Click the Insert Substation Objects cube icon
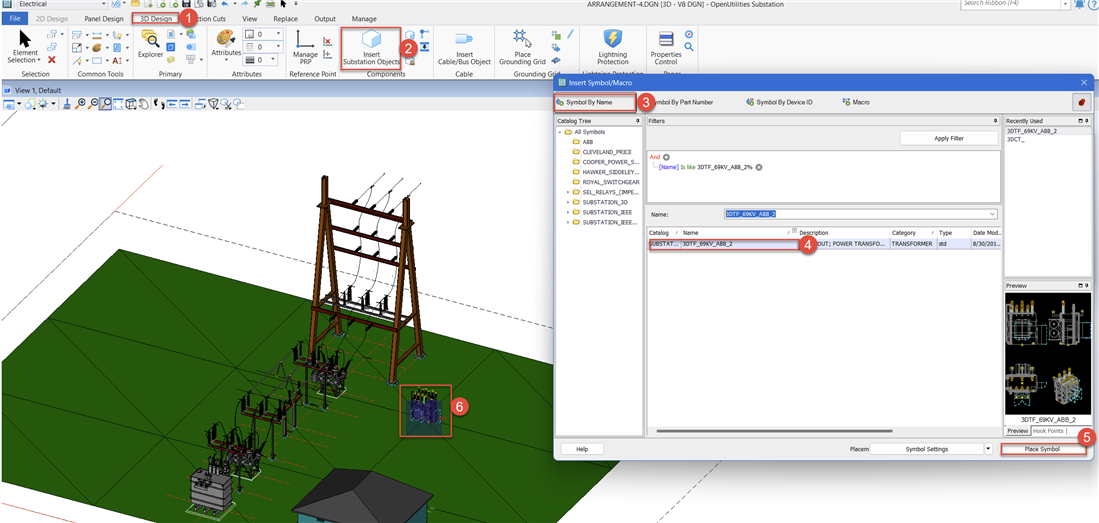The image size is (1099, 523). (371, 40)
